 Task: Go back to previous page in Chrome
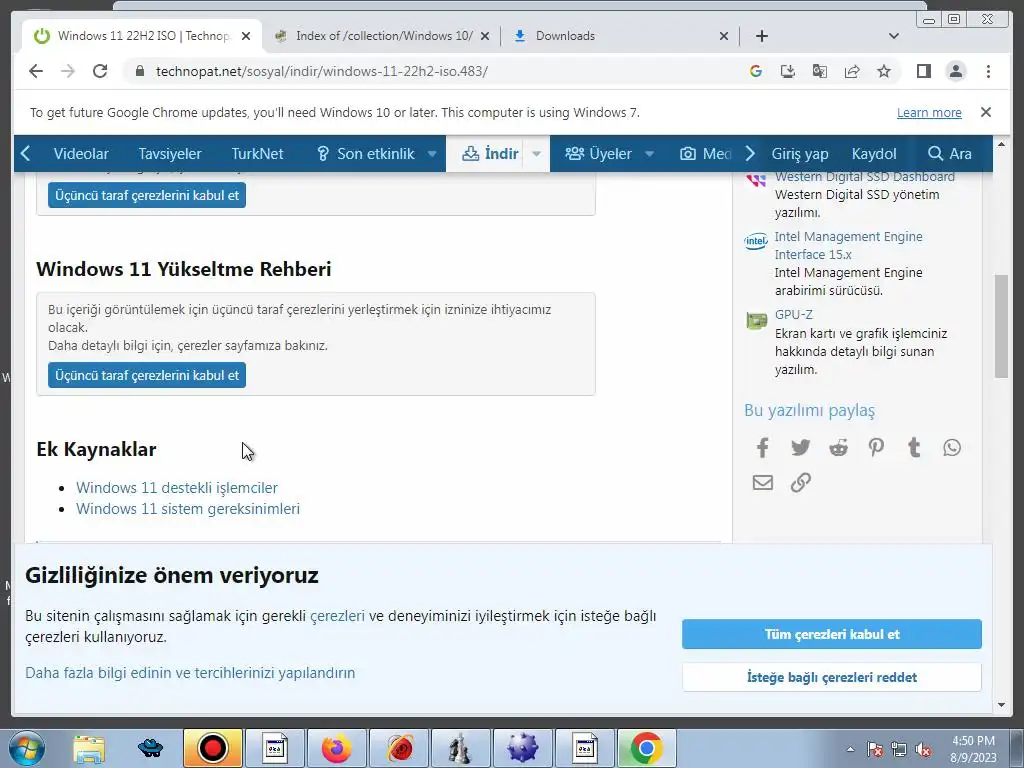point(36,71)
